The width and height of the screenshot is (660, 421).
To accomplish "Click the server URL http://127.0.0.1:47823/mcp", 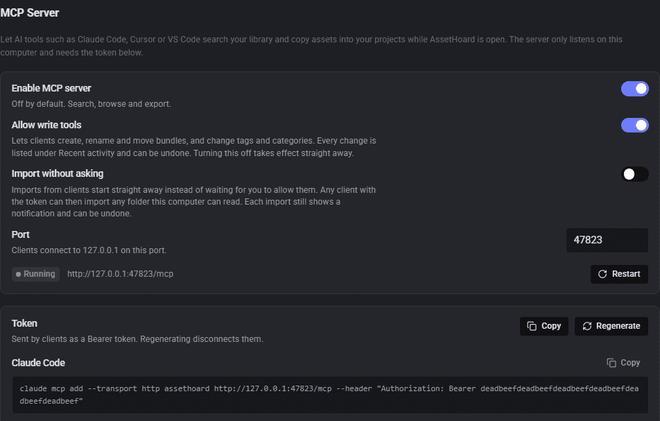I will tap(120, 274).
